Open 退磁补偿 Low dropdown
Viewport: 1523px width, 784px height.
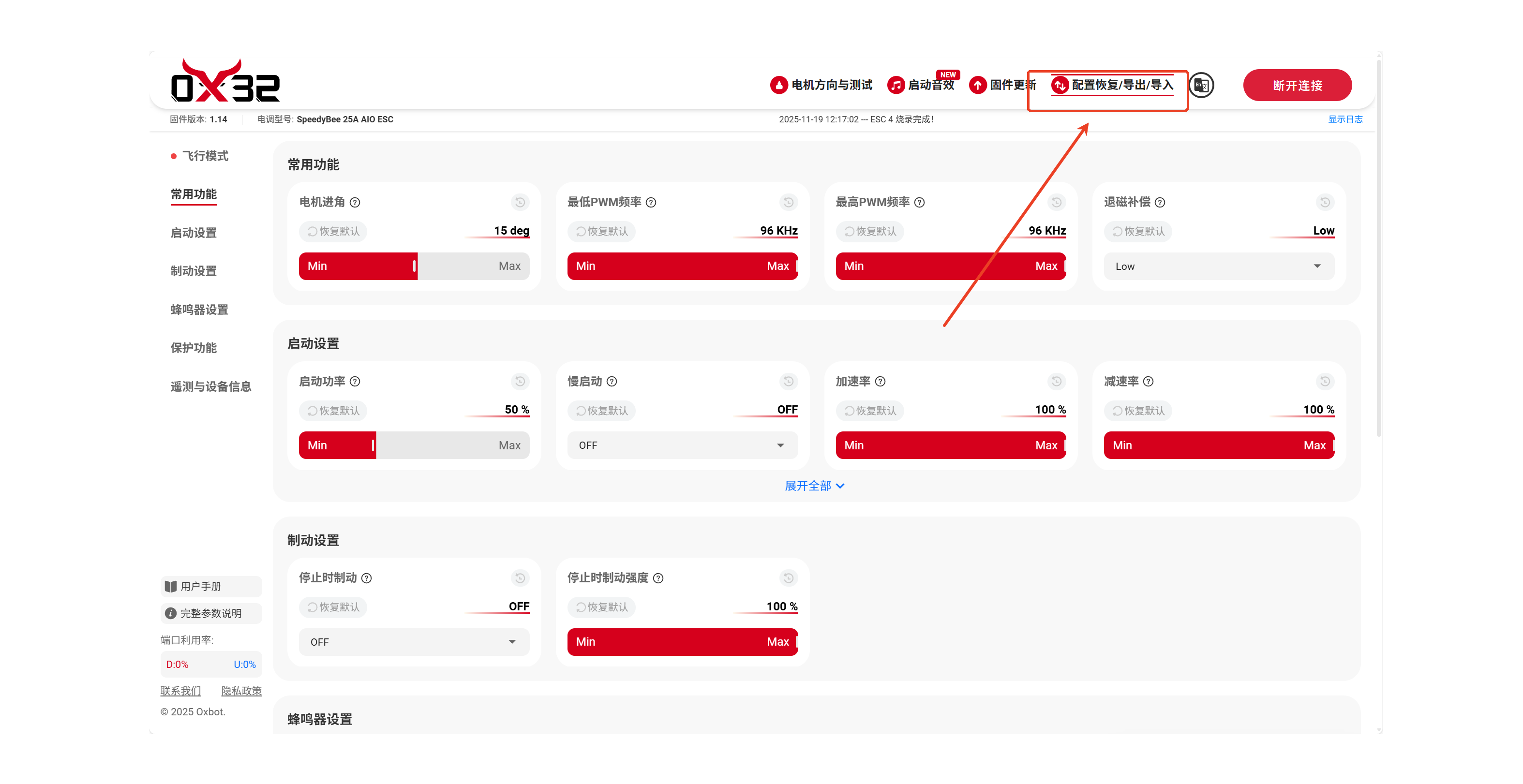[1219, 266]
